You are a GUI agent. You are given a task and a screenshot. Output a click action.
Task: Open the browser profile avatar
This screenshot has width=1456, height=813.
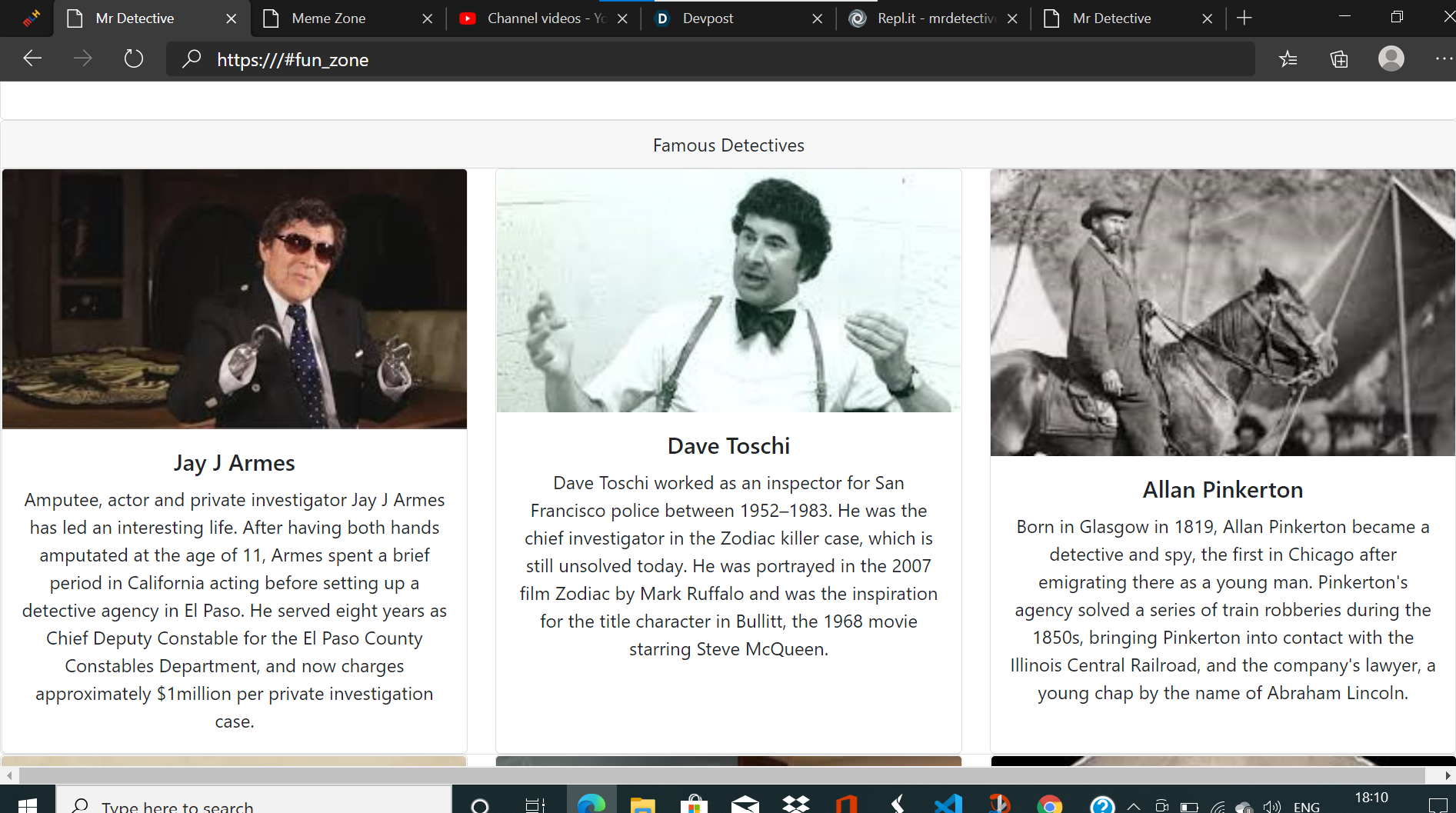[1391, 58]
